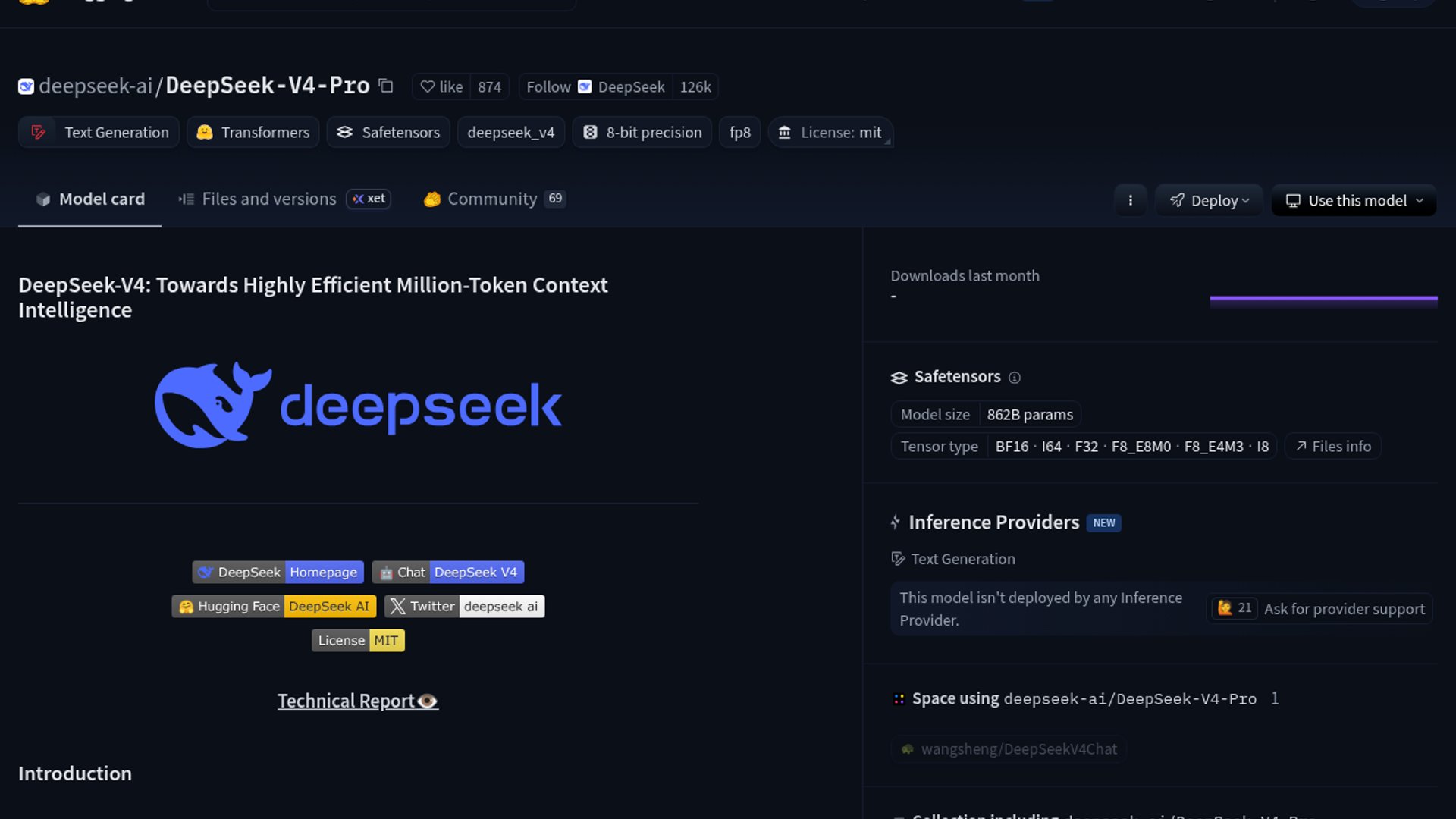Copy the model name with the copy icon
Viewport: 1456px width, 819px height.
point(386,86)
